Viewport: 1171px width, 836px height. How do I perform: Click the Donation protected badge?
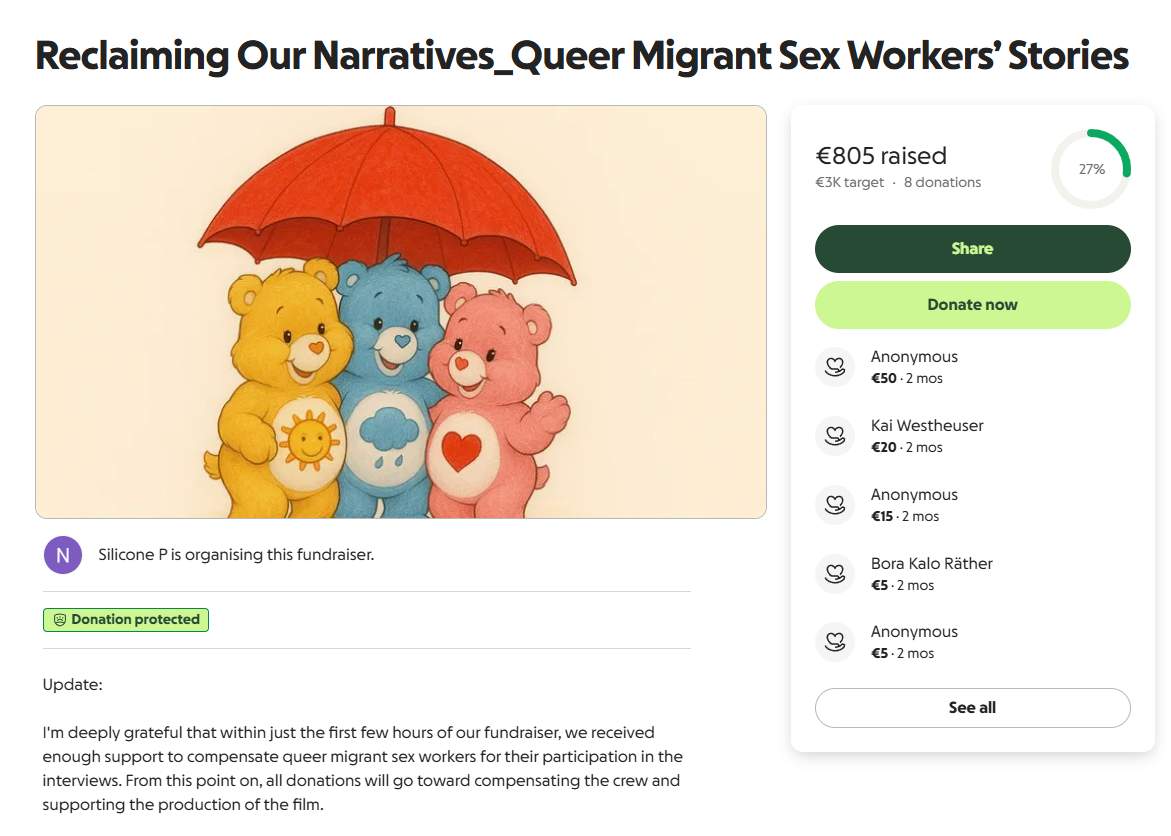[125, 620]
